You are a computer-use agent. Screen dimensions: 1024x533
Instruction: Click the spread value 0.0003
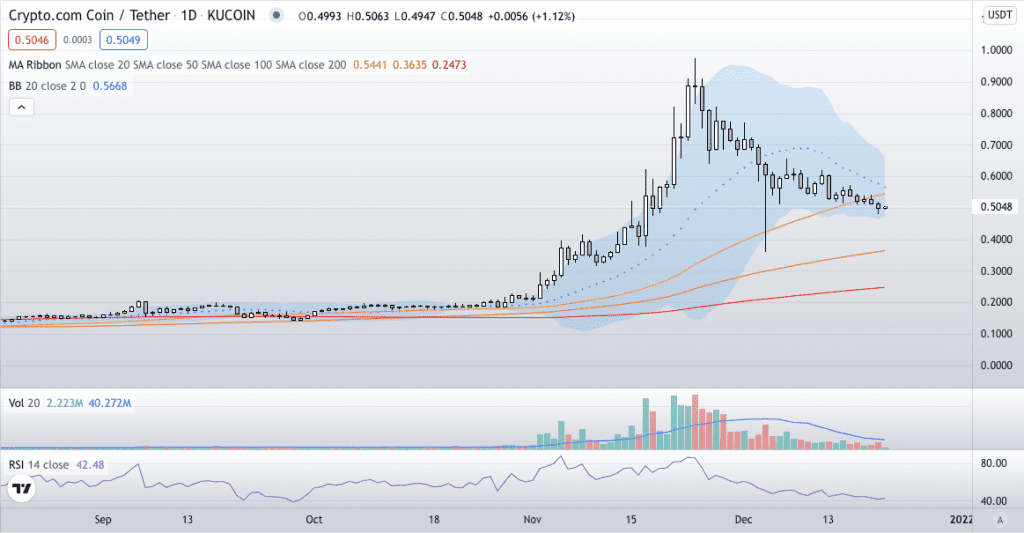coord(78,40)
